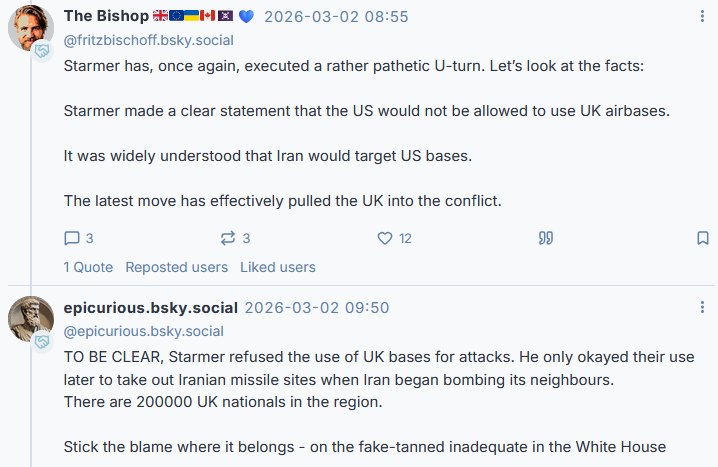Viewport: 718px width, 467px height.
Task: Like The Bishop's post with heart icon
Action: 384,238
